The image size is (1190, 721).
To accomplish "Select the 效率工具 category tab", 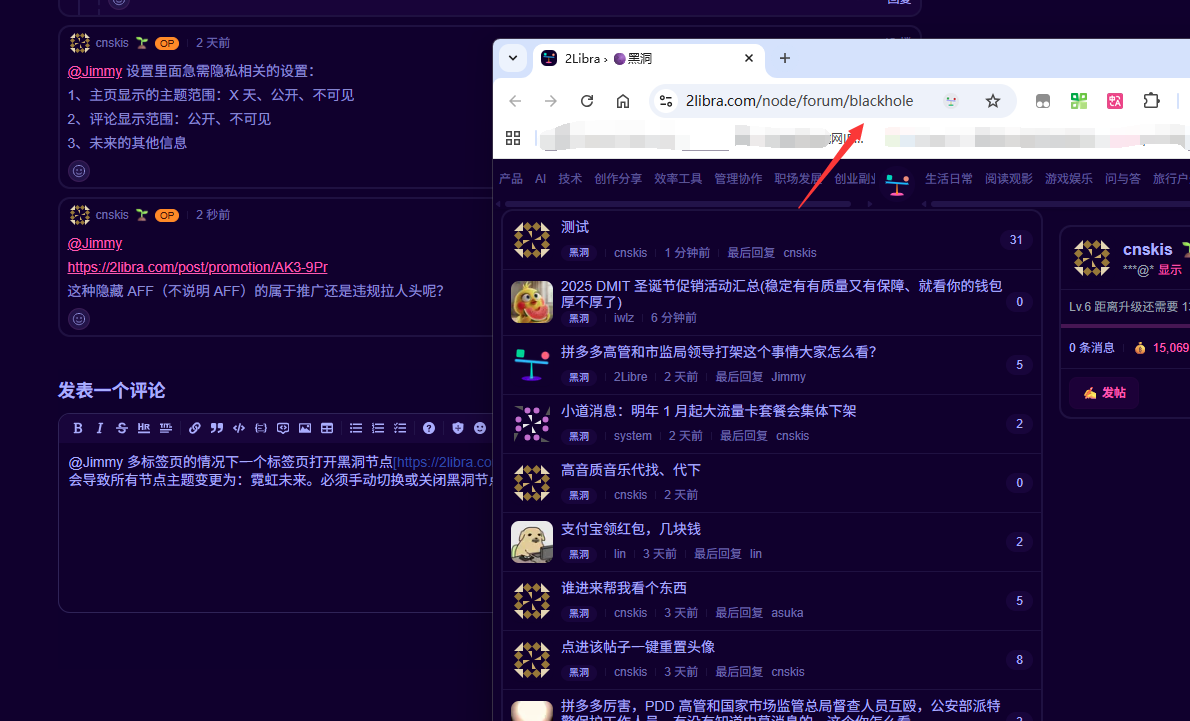I will click(x=678, y=179).
